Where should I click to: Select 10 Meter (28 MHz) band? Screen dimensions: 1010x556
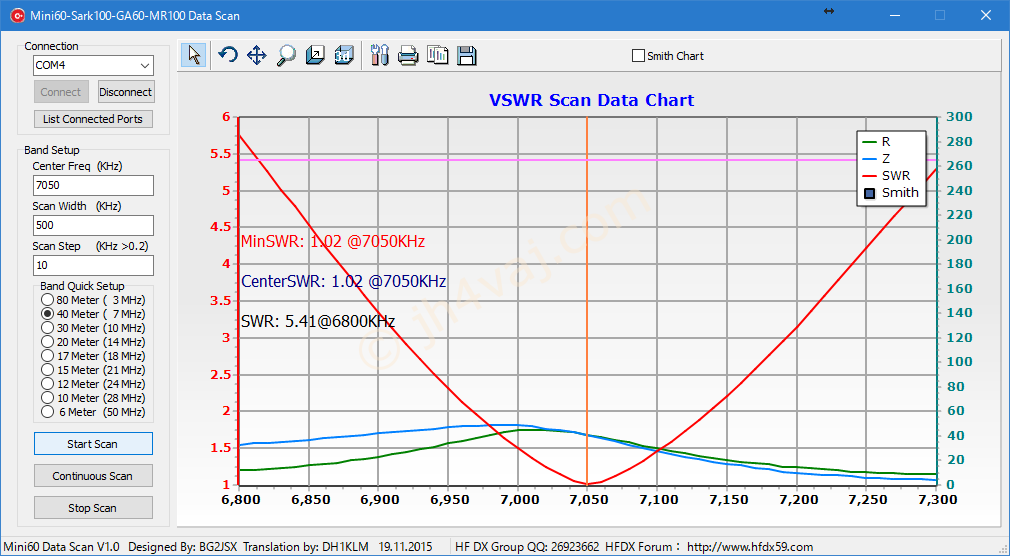coord(93,398)
